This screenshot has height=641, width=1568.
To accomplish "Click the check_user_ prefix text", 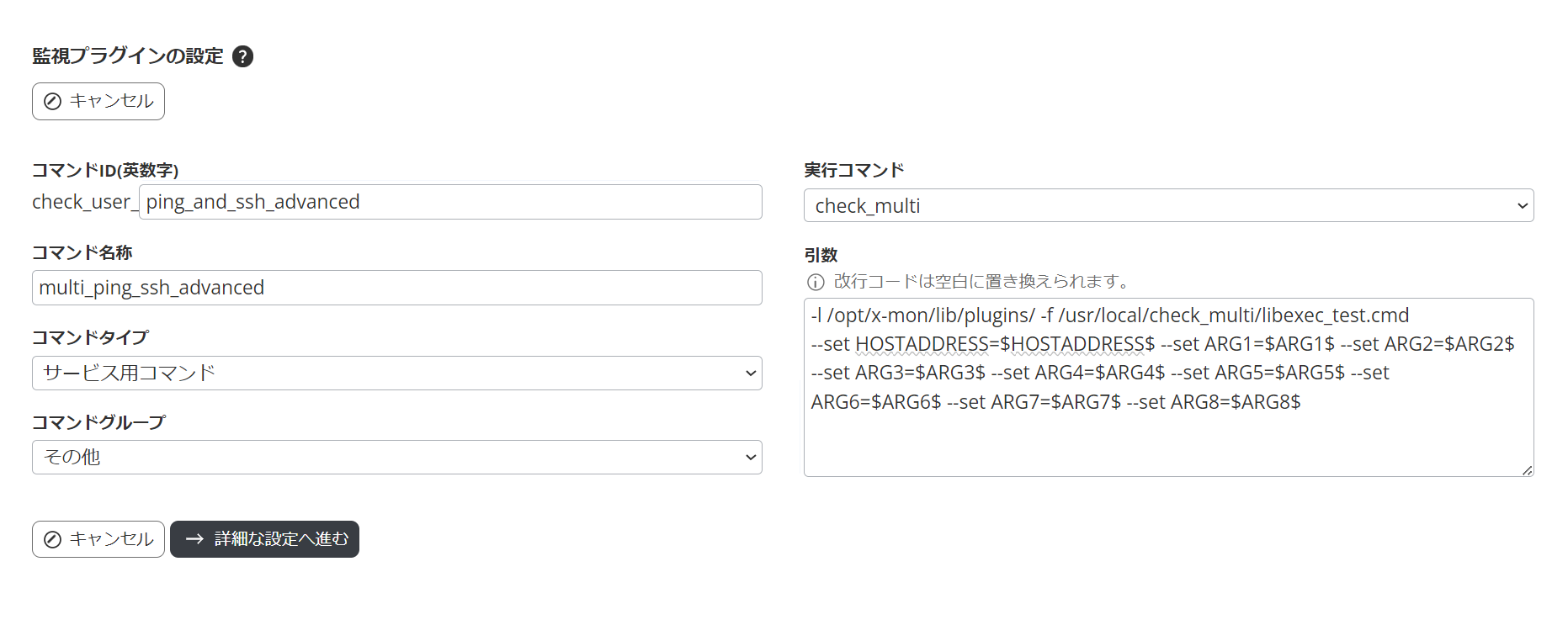I will (84, 203).
